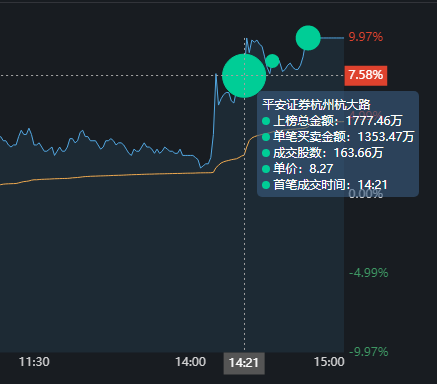Click the 14:00 time axis label
Screen dimensions: 437x384
pos(190,362)
